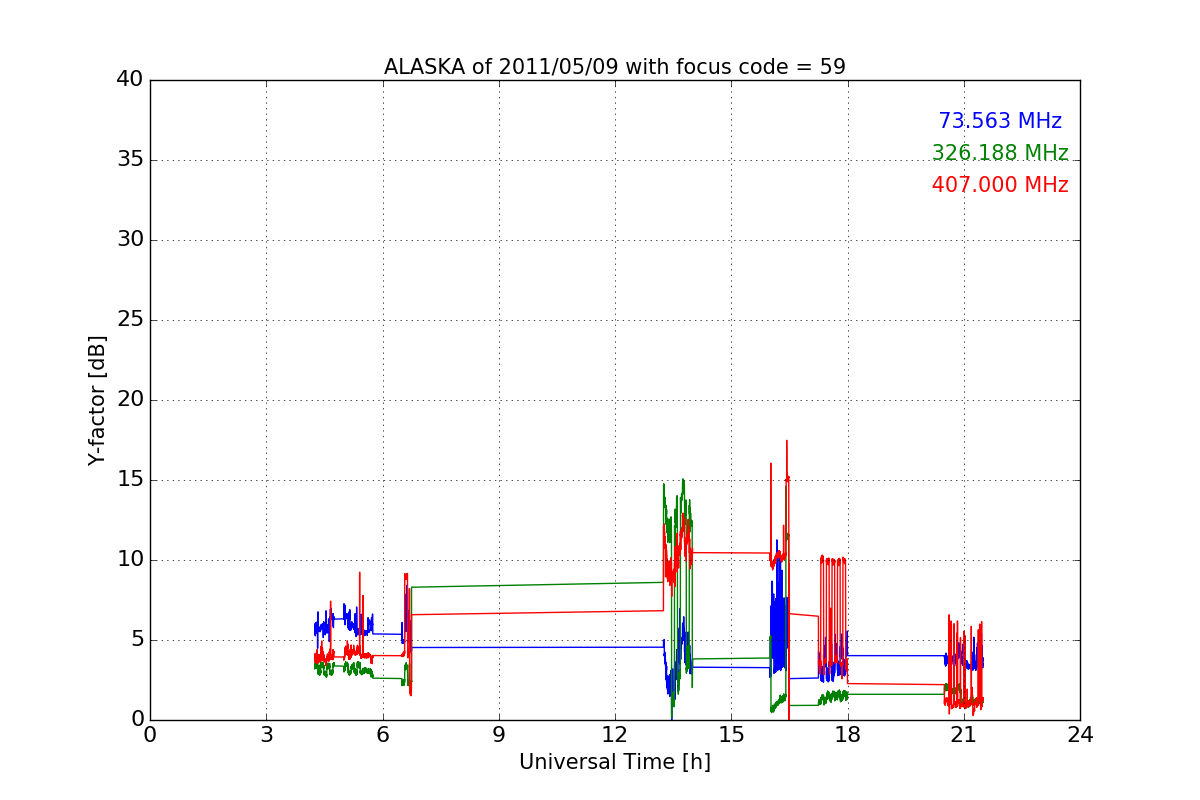Select the red '407.000 MHz' legend label
Image resolution: width=1200 pixels, height=800 pixels.
pyautogui.click(x=1000, y=185)
